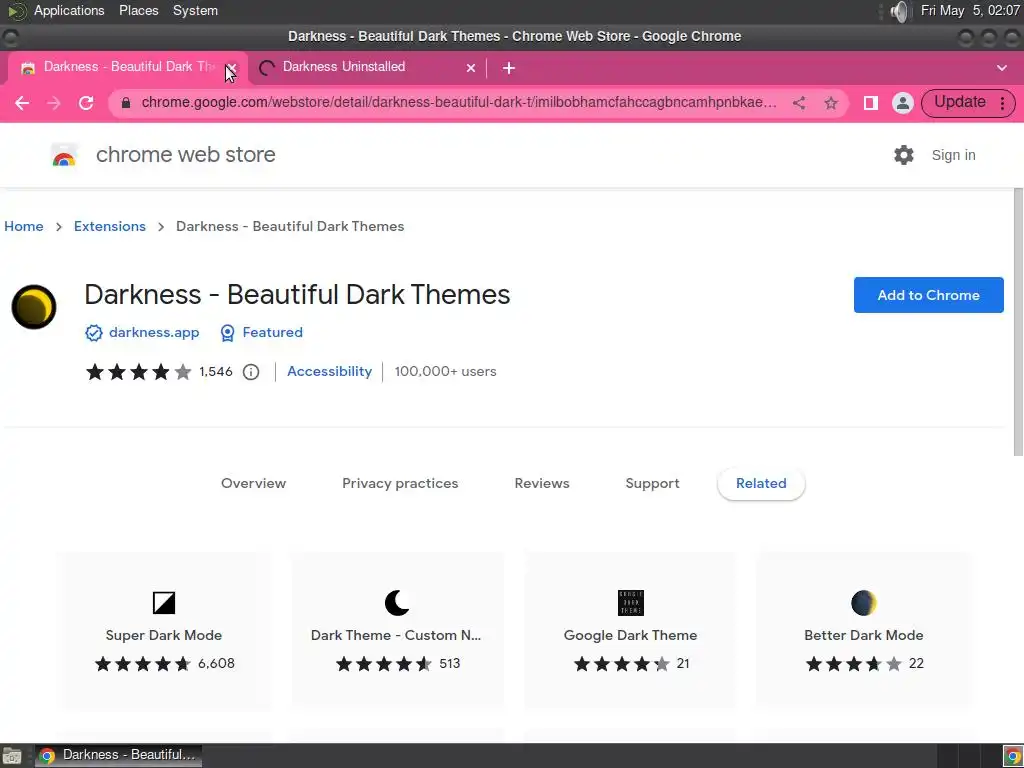This screenshot has height=768, width=1024.
Task: Share this page via share icon
Action: 799,103
